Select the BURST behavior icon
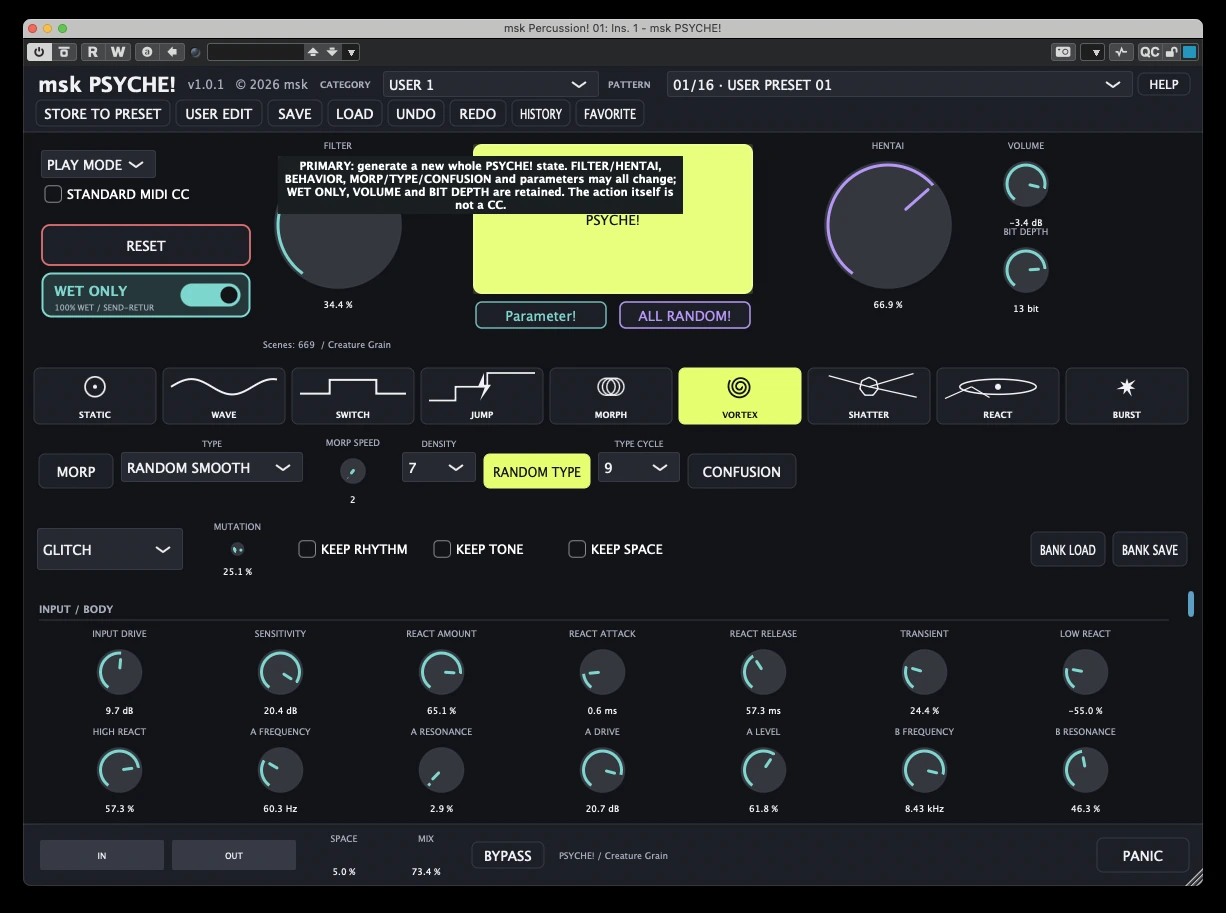 pos(1127,396)
